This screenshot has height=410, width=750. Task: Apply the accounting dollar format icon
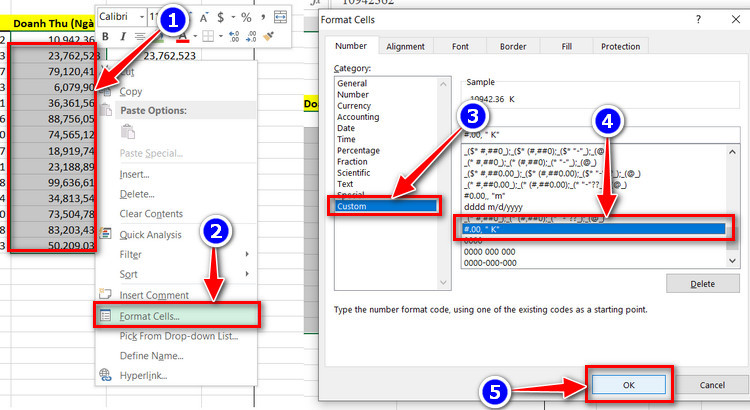[x=221, y=18]
